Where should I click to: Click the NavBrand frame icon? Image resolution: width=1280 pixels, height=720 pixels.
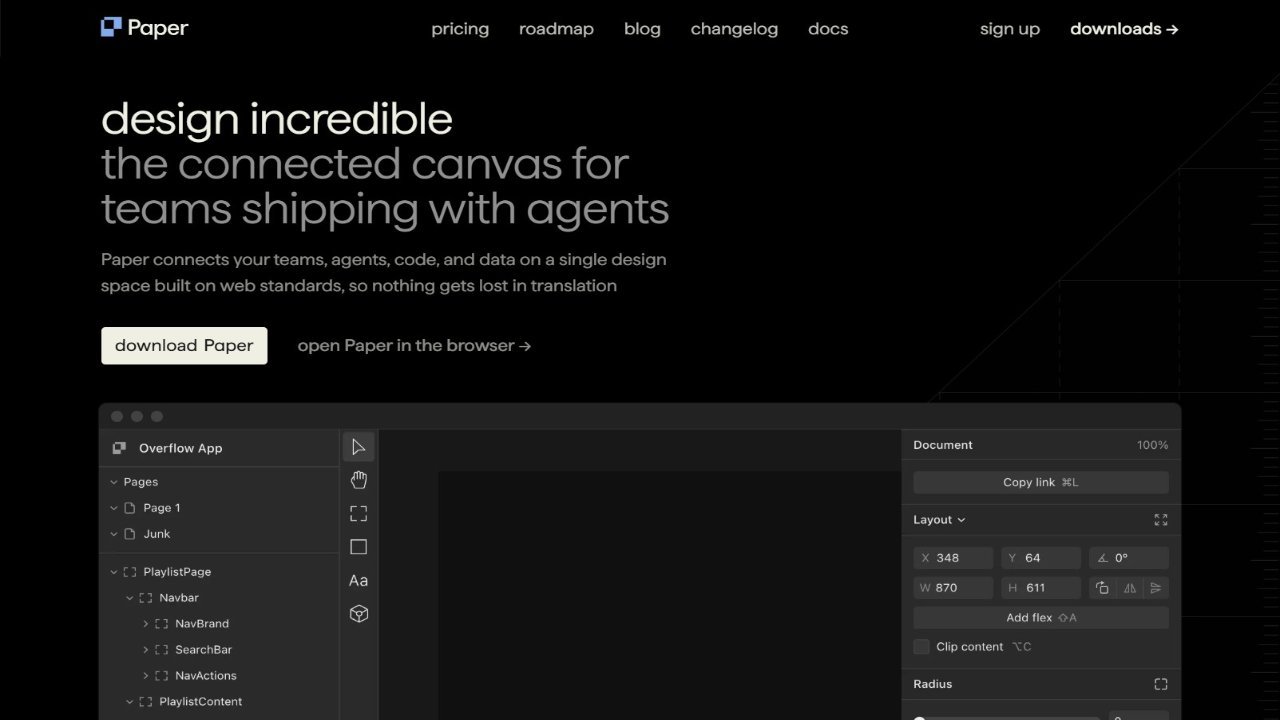click(x=161, y=624)
